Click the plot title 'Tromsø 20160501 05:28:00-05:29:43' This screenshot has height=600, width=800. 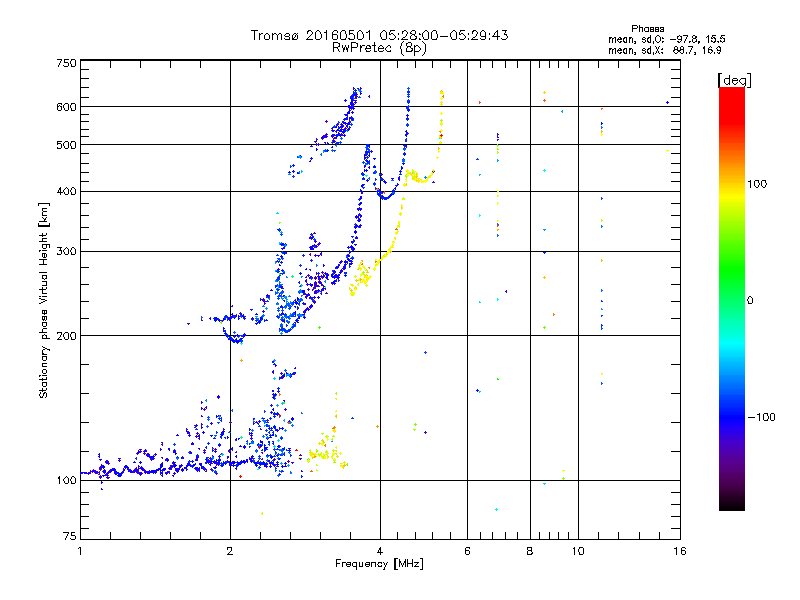coord(379,35)
